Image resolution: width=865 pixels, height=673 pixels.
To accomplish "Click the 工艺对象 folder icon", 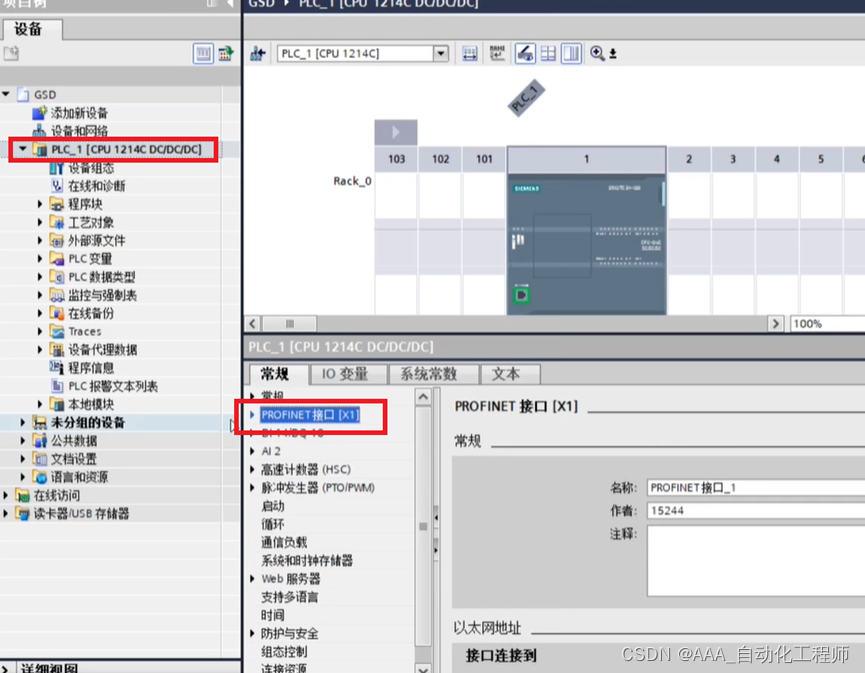I will (x=57, y=222).
